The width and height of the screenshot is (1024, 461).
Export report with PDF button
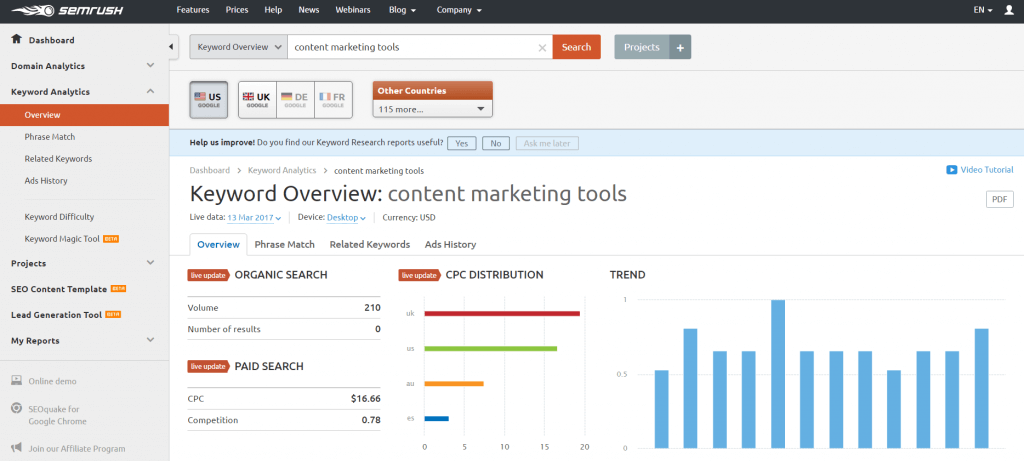pyautogui.click(x=999, y=200)
